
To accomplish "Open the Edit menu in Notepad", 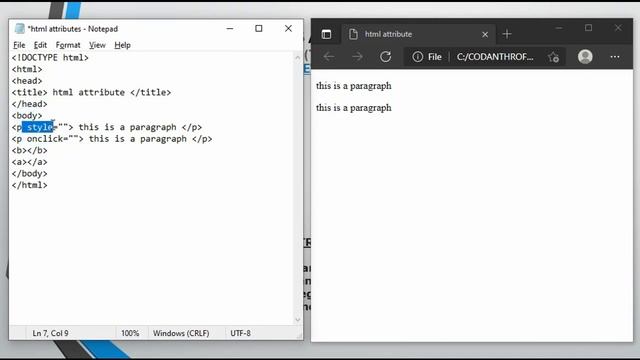I will pos(40,45).
